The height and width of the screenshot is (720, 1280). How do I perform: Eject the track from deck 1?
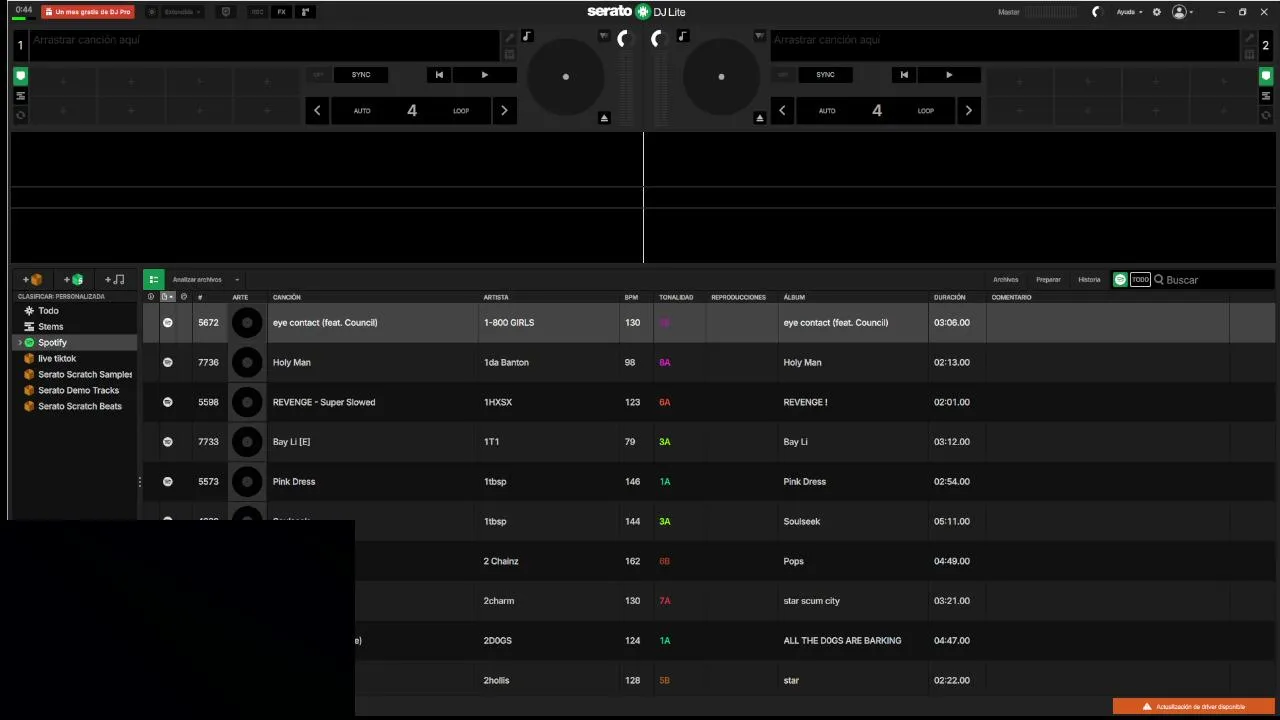(x=604, y=118)
